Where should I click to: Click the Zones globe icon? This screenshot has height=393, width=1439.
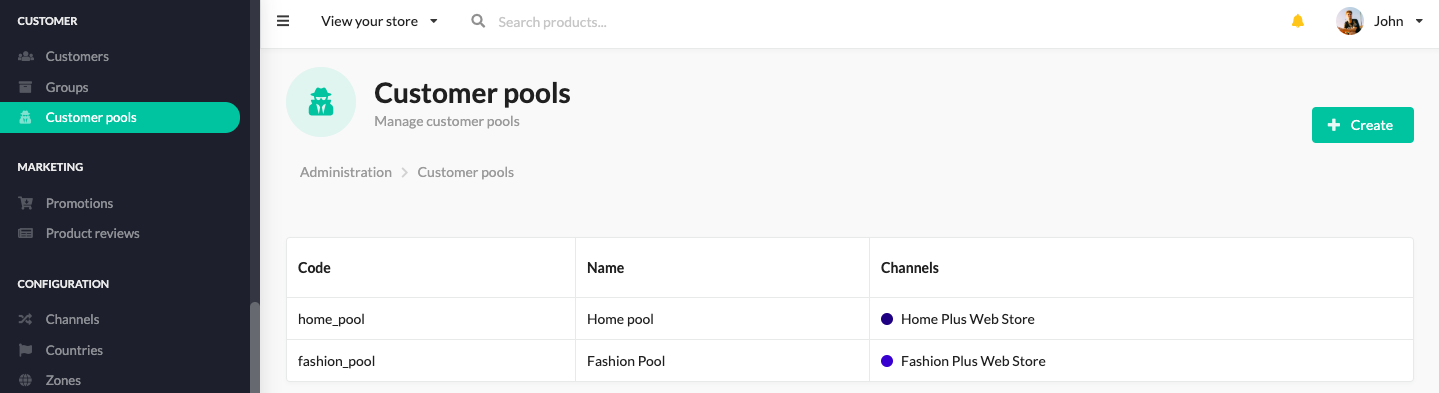point(26,380)
